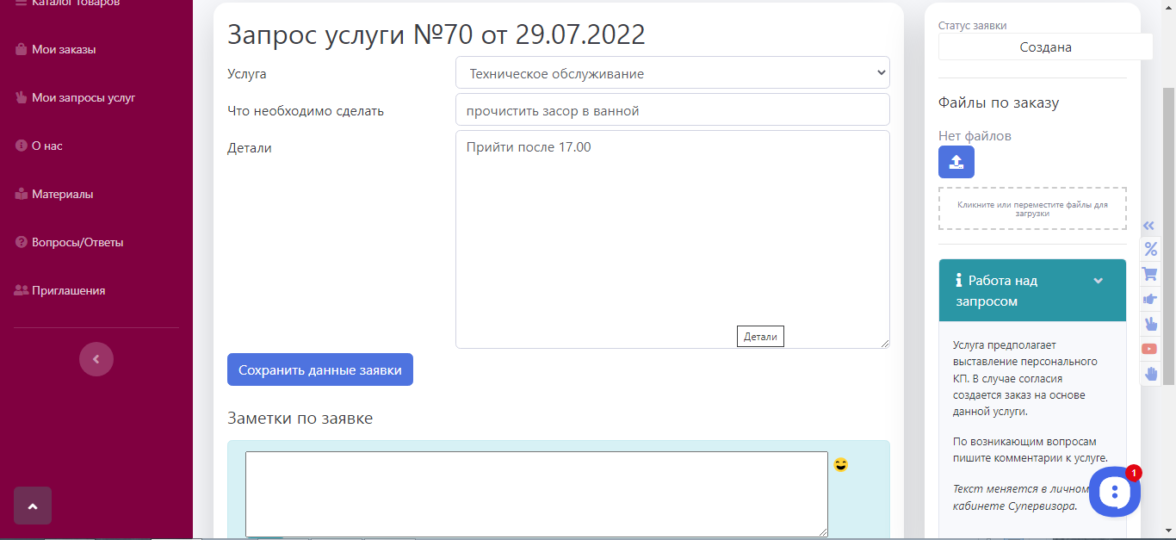1176x540 pixels.
Task: Click 'Сохранить данные заявки' button
Action: coord(320,370)
